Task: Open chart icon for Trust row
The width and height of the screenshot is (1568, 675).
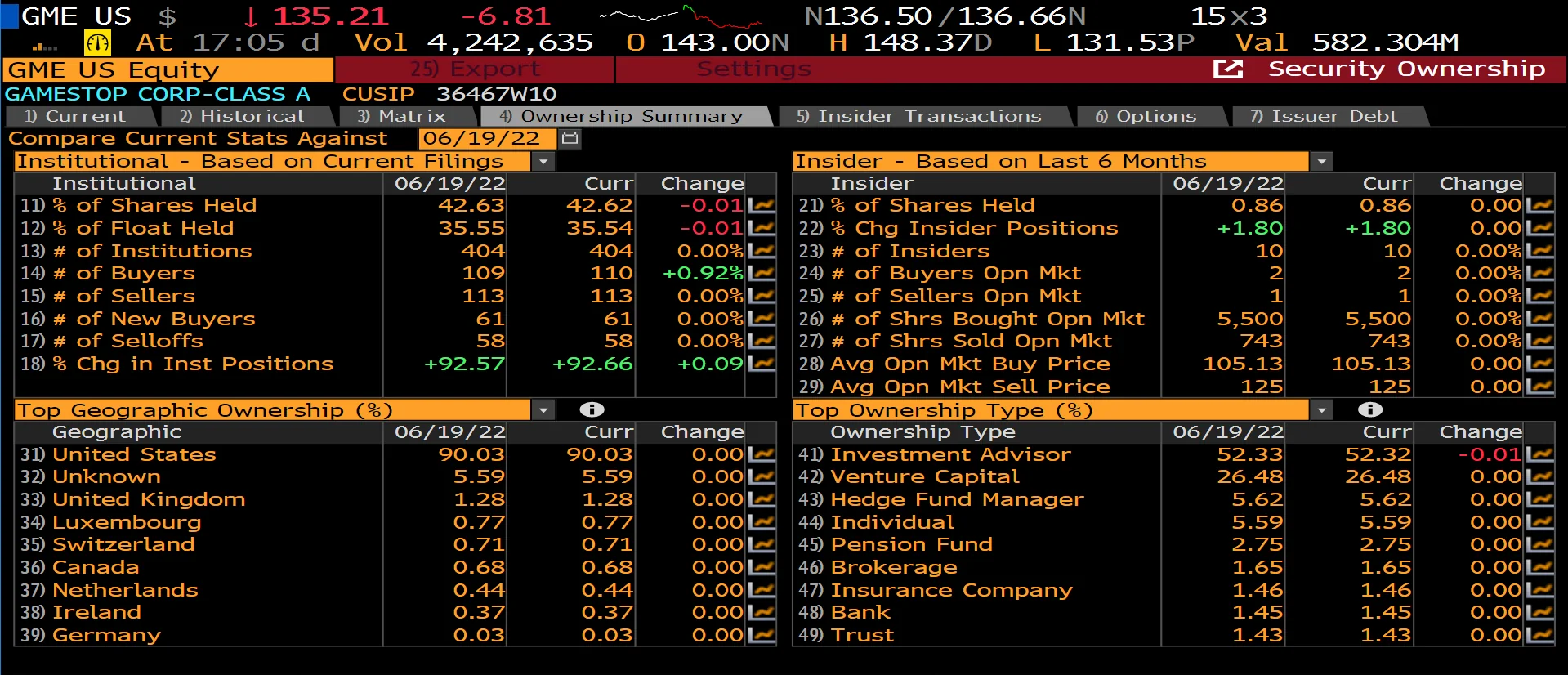Action: click(x=1540, y=635)
